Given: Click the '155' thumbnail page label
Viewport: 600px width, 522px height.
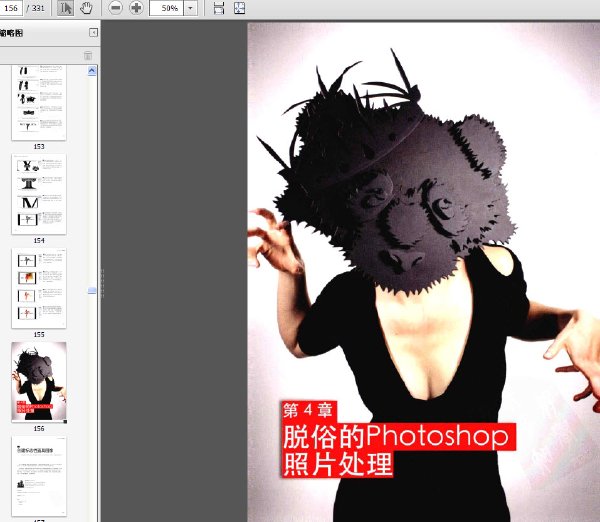Looking at the screenshot, I should click(x=39, y=334).
